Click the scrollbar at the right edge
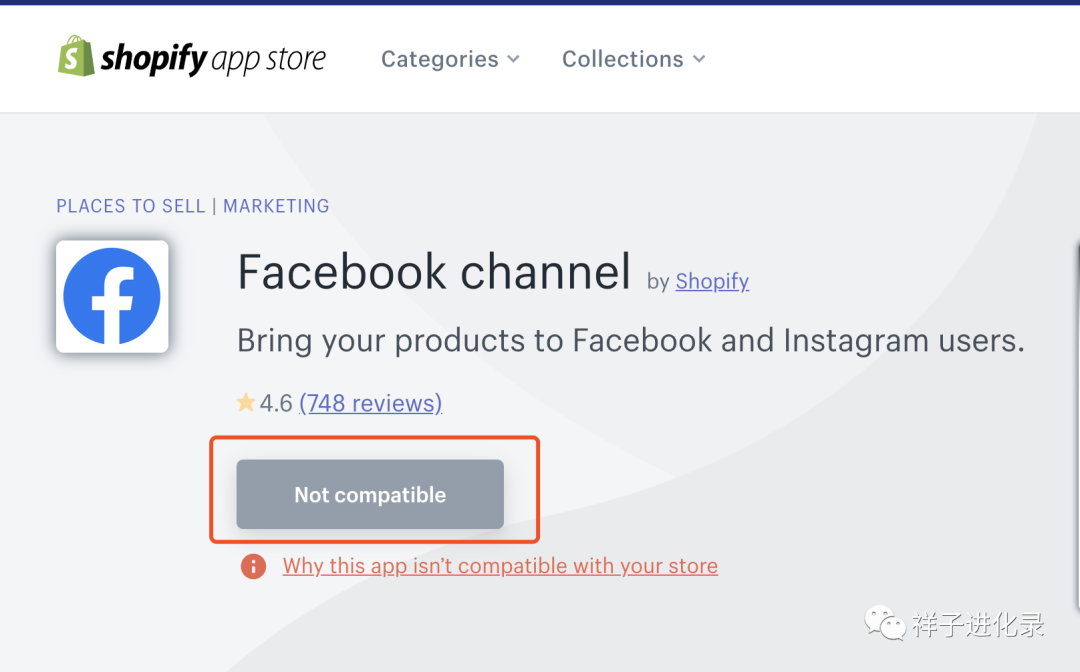1080x672 pixels. click(x=1077, y=300)
